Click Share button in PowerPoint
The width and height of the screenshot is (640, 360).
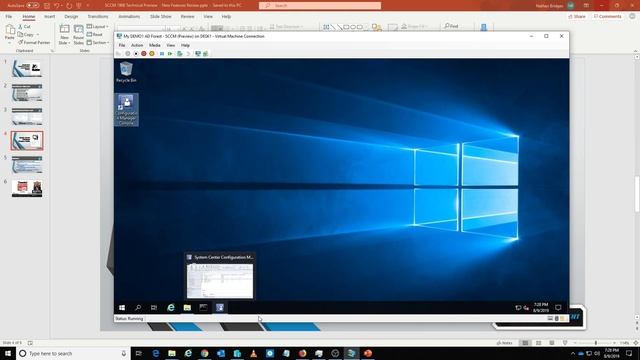pos(577,16)
